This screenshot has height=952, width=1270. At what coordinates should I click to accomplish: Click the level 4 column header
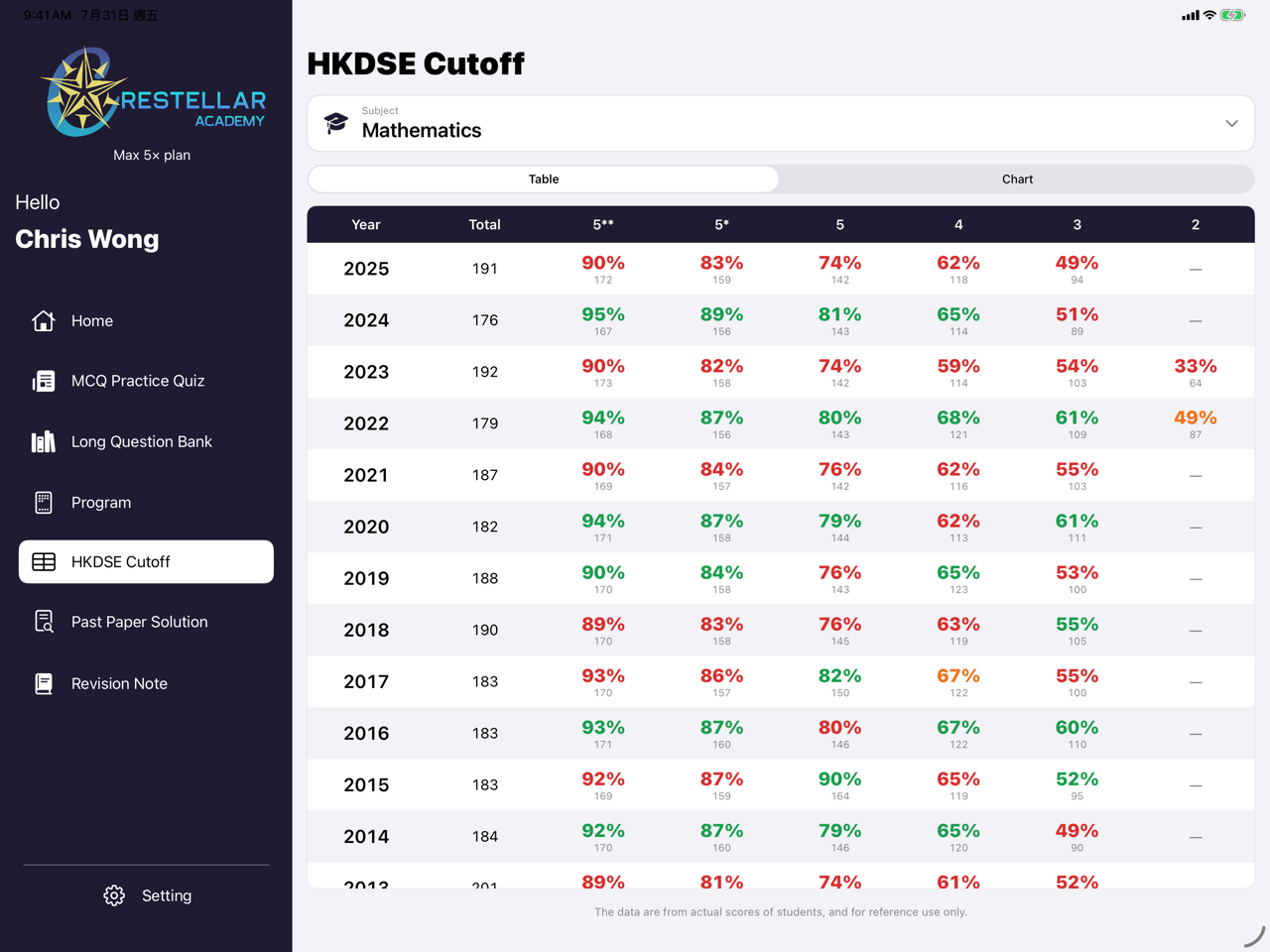pyautogui.click(x=958, y=225)
